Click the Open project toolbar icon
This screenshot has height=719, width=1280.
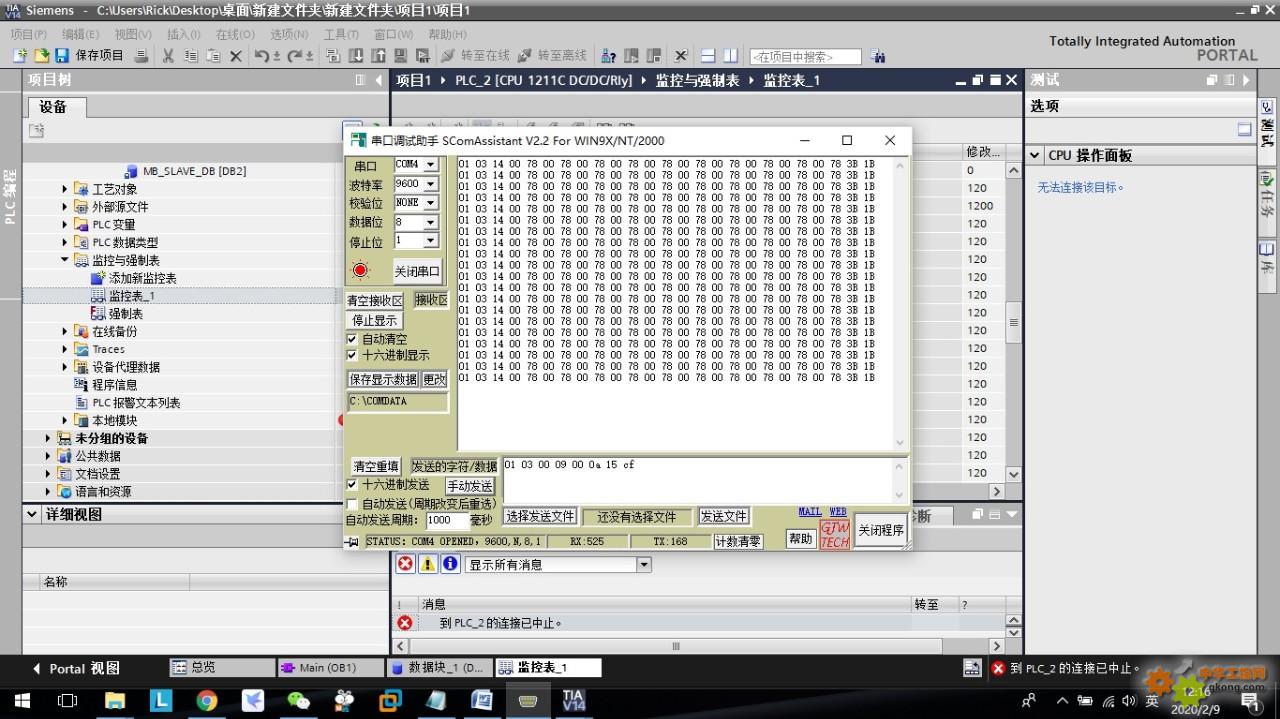[x=41, y=56]
